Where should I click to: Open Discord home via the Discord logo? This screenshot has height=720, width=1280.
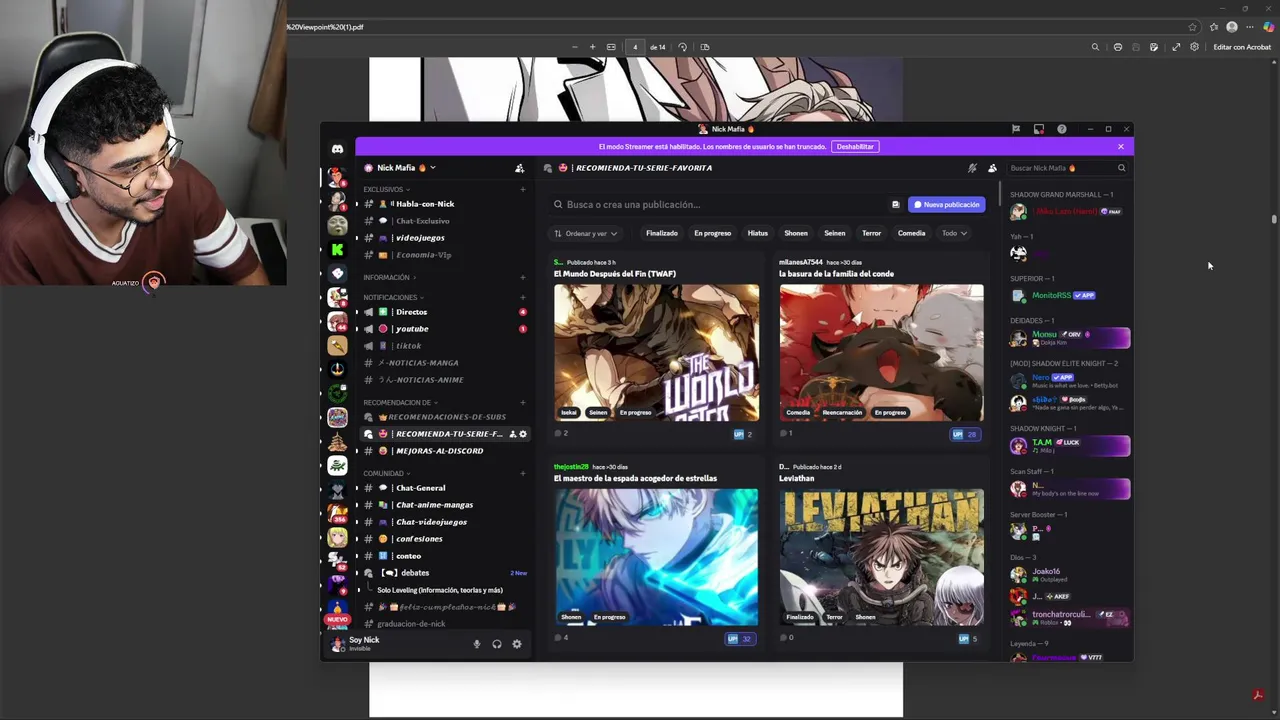(x=337, y=149)
